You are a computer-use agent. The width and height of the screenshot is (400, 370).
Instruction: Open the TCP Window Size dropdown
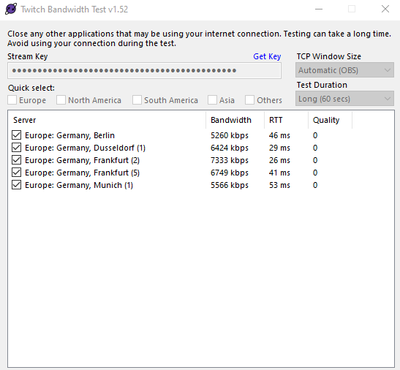(x=344, y=70)
